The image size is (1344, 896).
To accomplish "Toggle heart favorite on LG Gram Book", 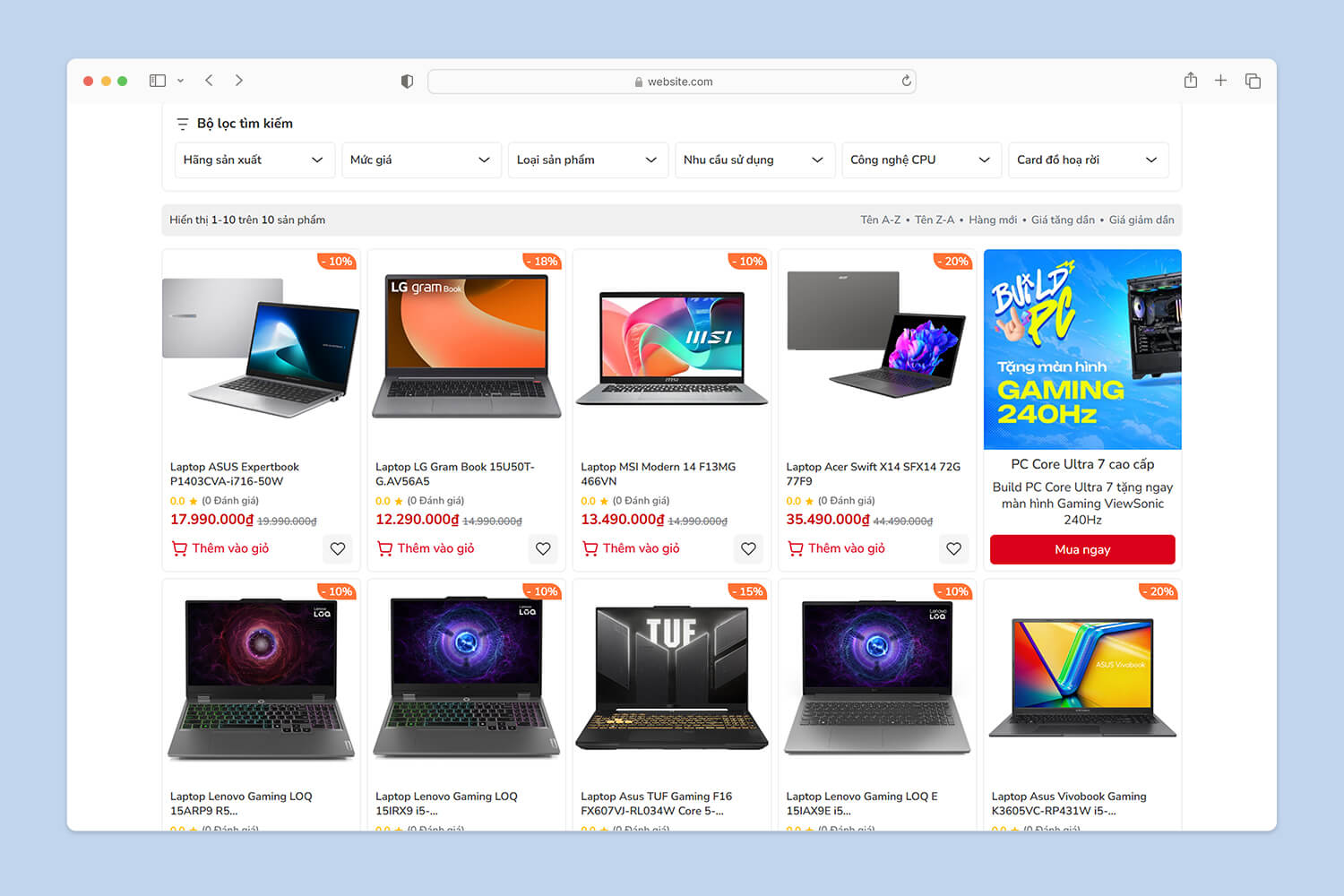I will [543, 548].
